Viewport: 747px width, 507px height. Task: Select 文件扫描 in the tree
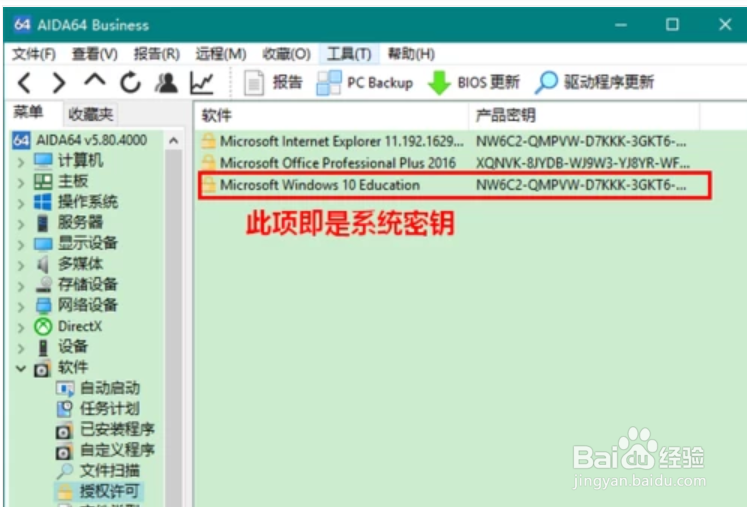[110, 471]
